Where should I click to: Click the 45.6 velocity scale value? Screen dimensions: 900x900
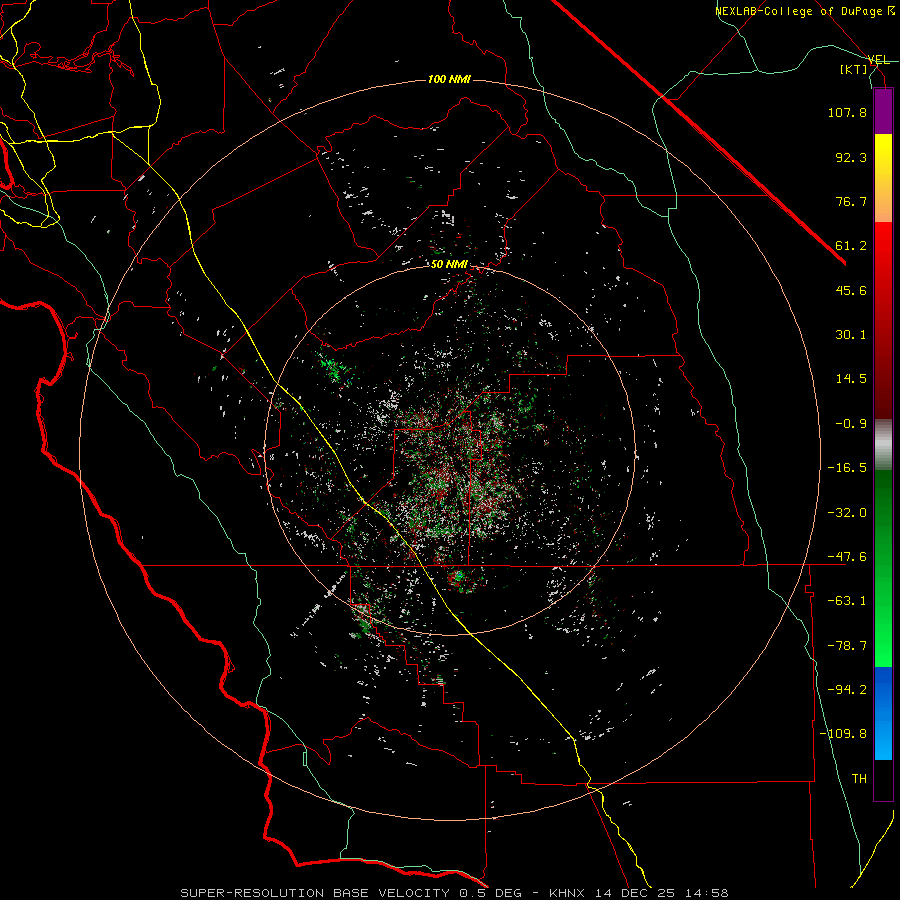[851, 290]
